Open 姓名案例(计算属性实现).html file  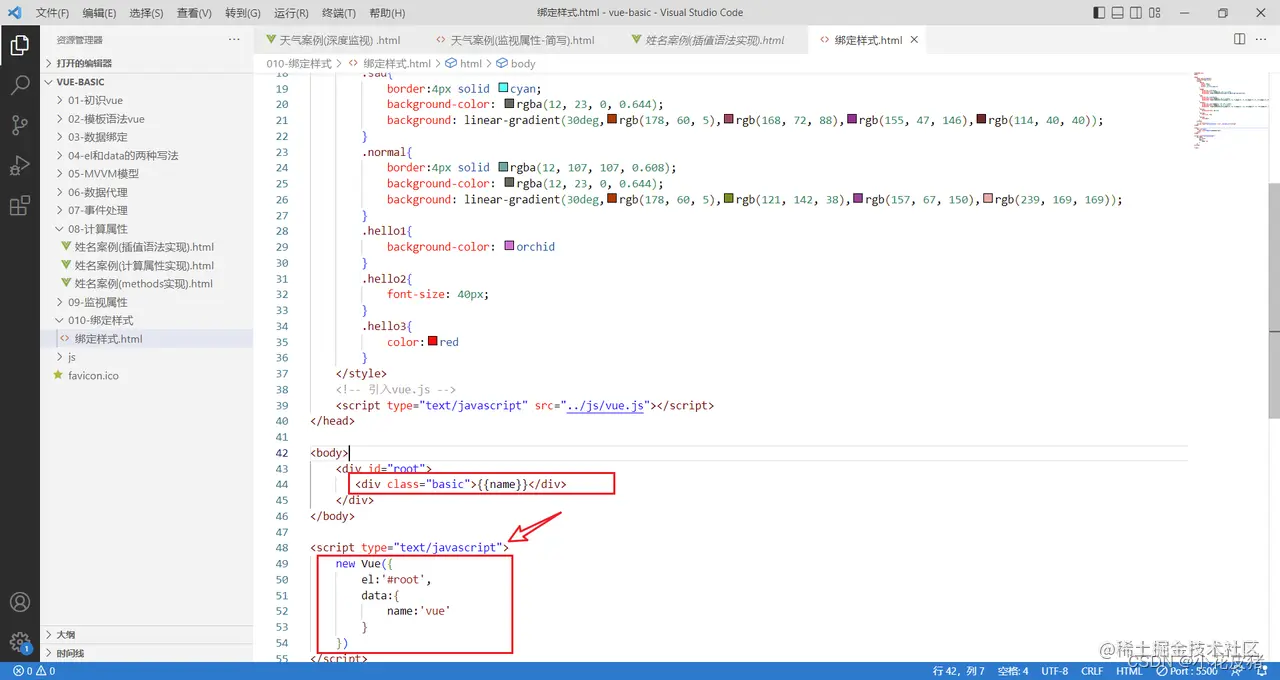[144, 265]
